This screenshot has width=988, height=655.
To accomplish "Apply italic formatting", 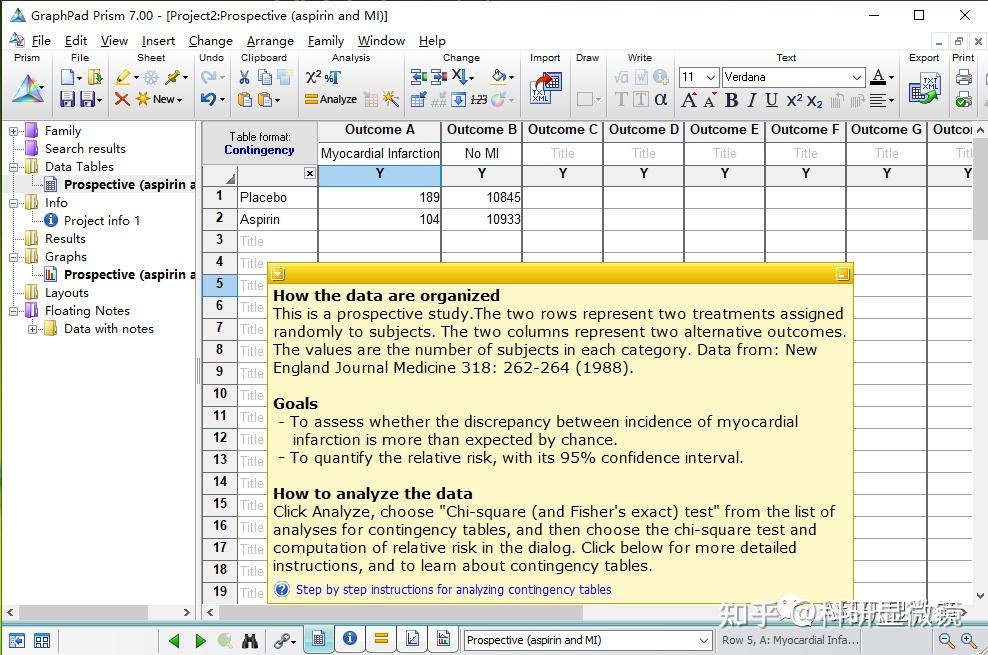I will pos(752,100).
